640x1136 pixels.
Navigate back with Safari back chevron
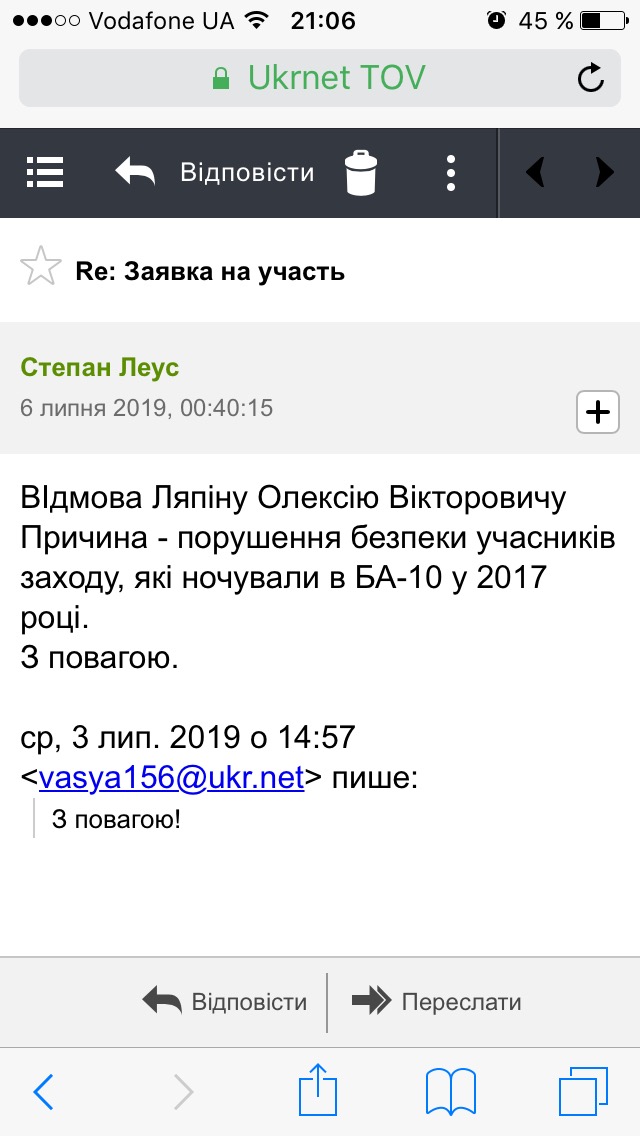click(x=43, y=1091)
